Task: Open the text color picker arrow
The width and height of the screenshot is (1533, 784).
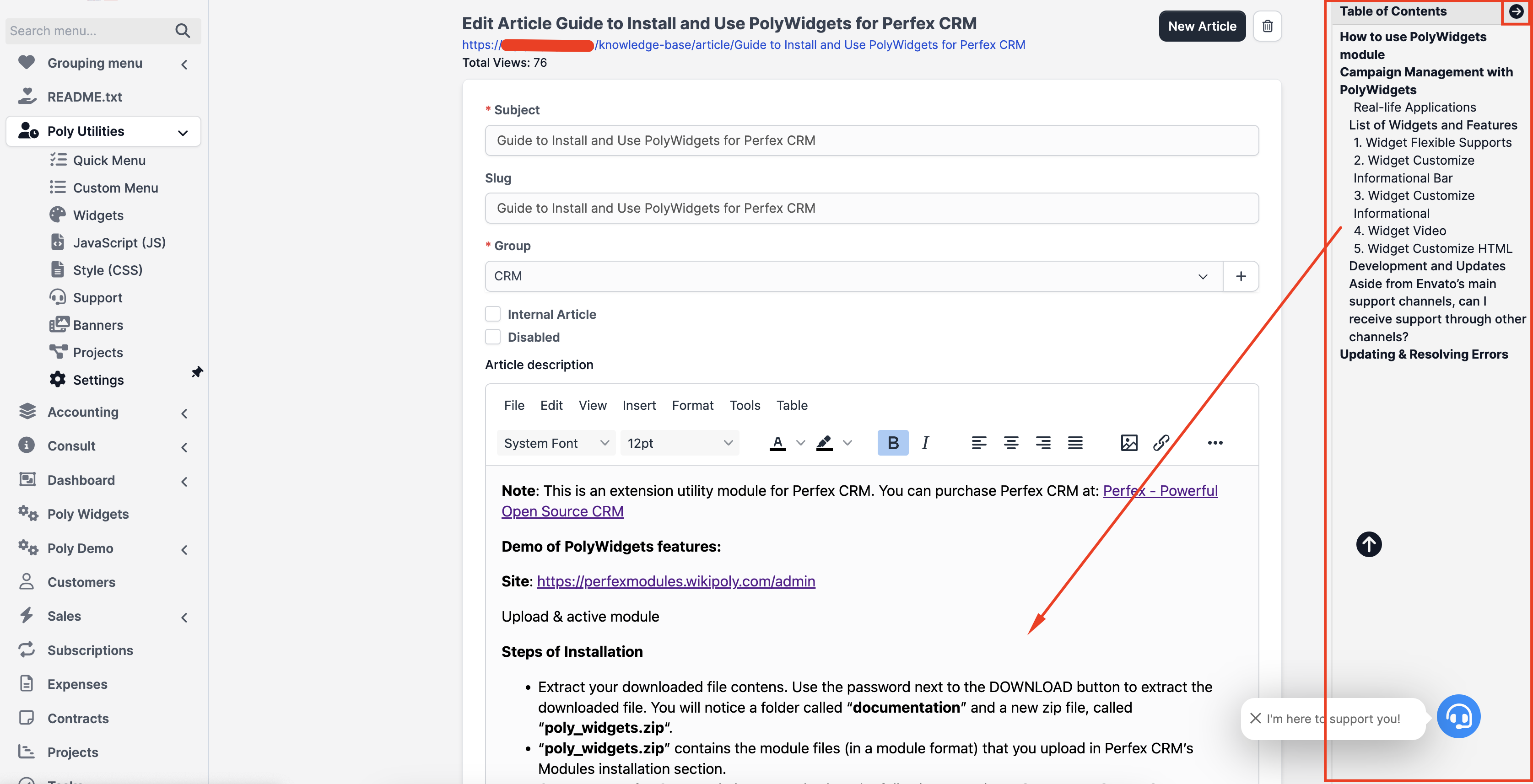Action: pyautogui.click(x=800, y=443)
